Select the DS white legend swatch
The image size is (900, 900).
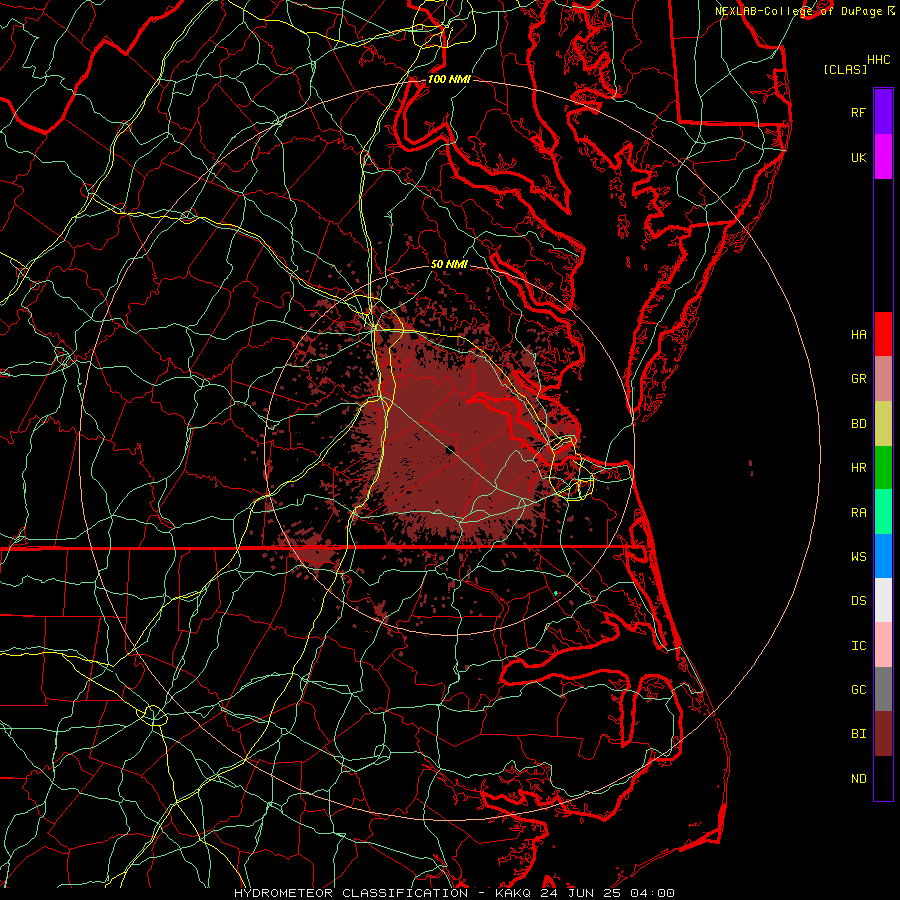[x=883, y=600]
